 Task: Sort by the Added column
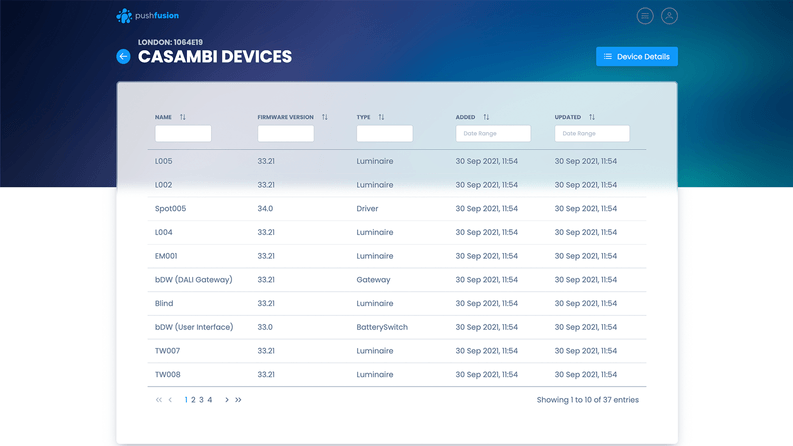point(486,117)
